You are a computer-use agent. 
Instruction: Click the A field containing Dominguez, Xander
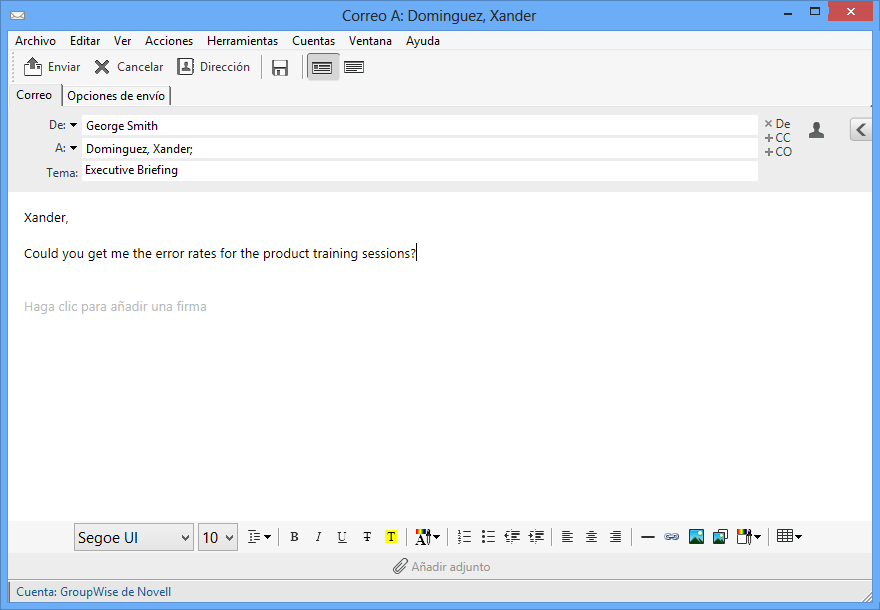tap(420, 149)
